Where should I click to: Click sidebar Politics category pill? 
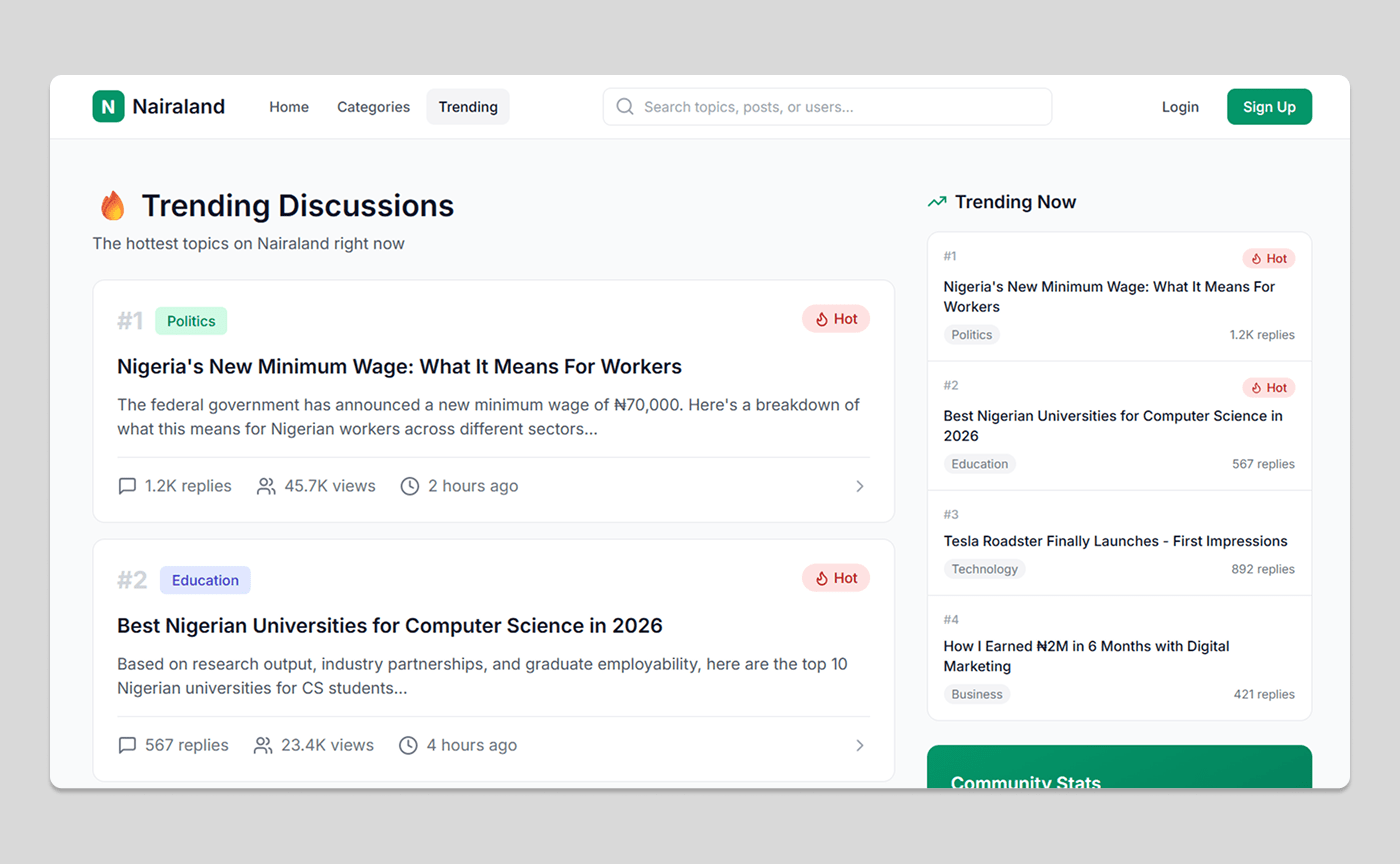(972, 335)
